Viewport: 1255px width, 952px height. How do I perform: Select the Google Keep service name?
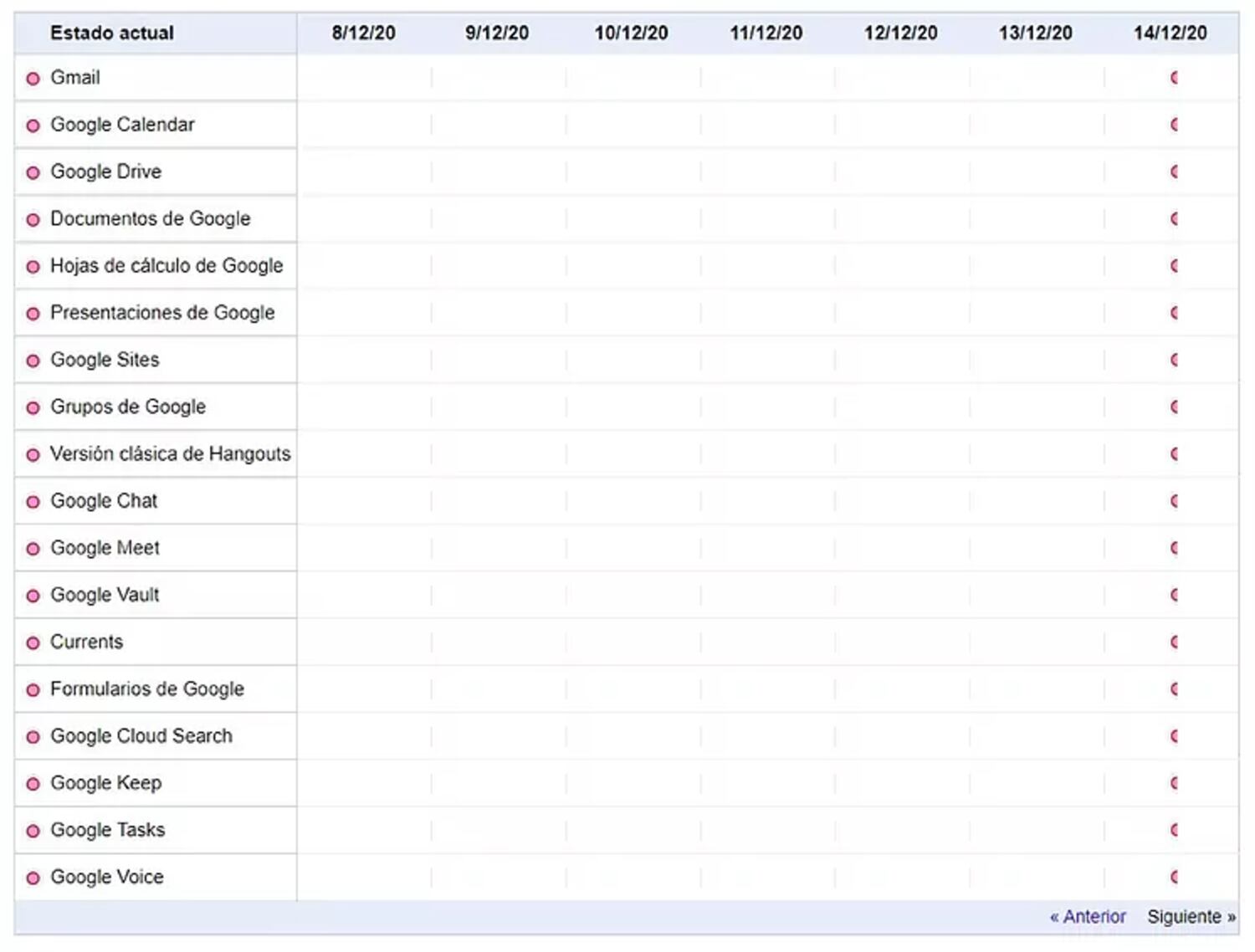tap(106, 783)
